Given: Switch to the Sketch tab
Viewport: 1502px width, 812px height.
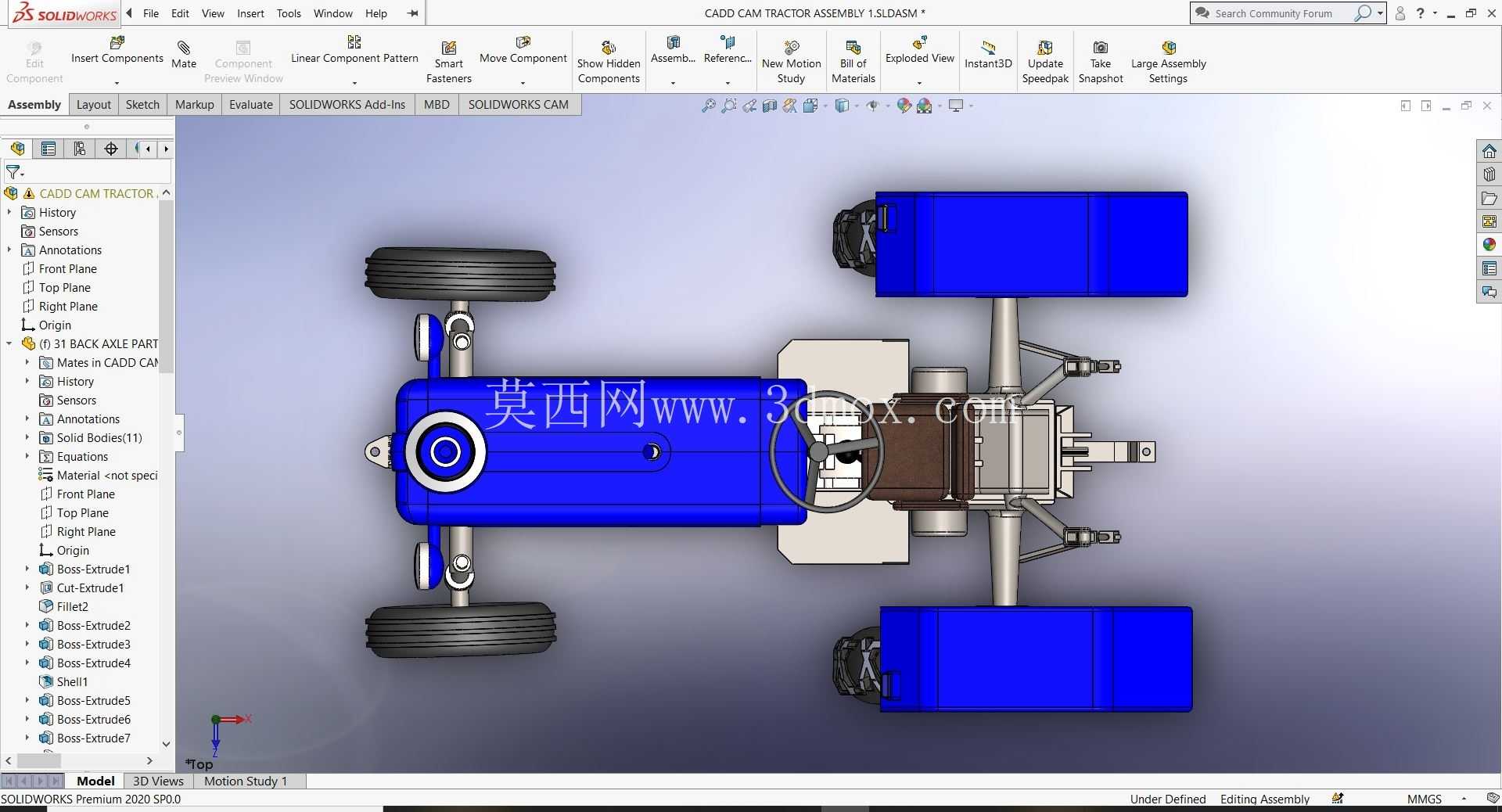Looking at the screenshot, I should point(142,105).
